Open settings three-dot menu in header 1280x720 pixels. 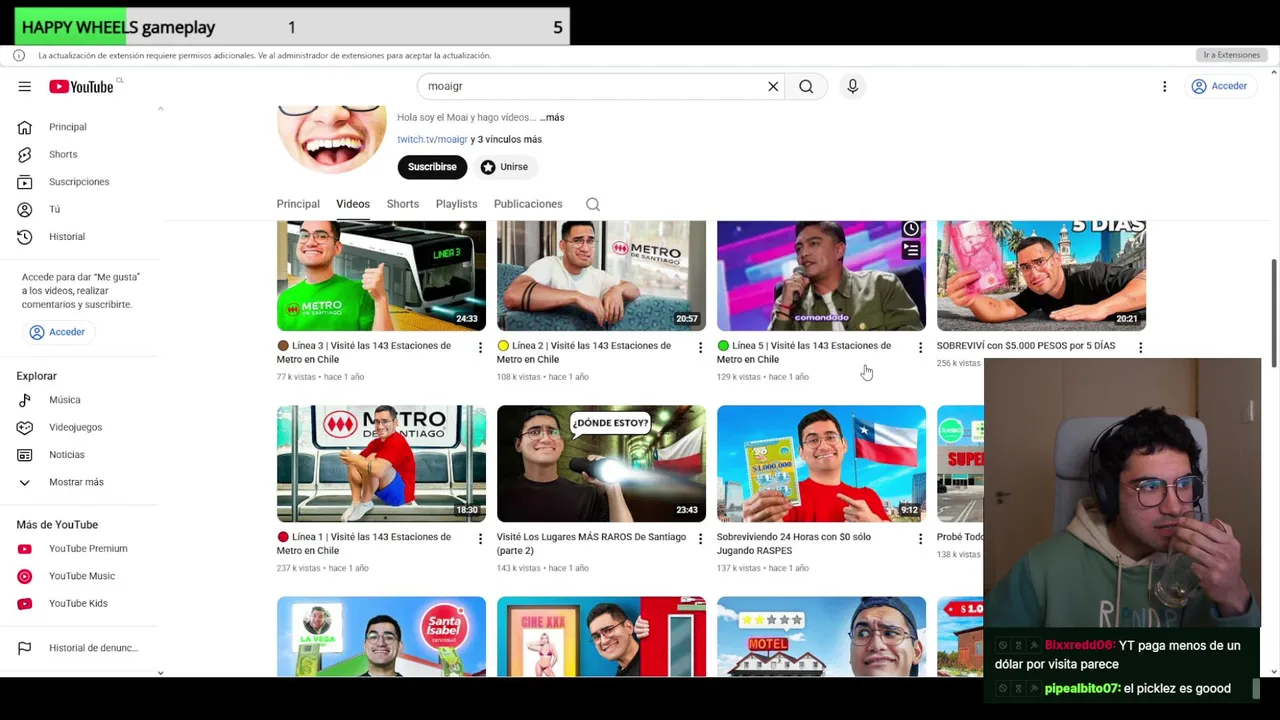(1164, 86)
